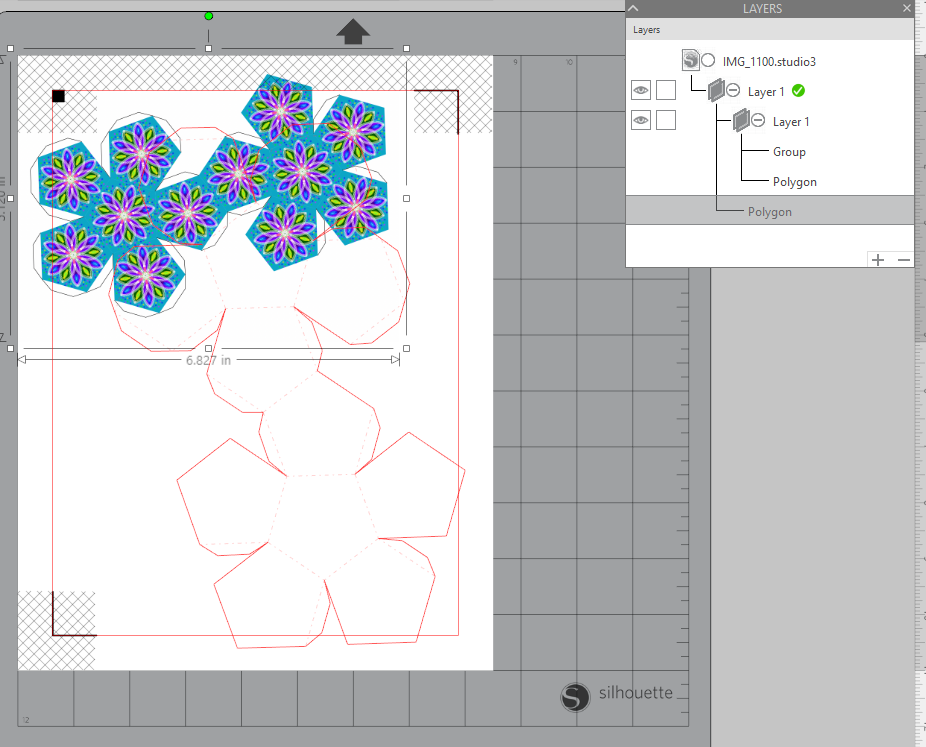Image resolution: width=926 pixels, height=747 pixels.
Task: Collapse the Layers panel with the top-left chevron
Action: (633, 8)
